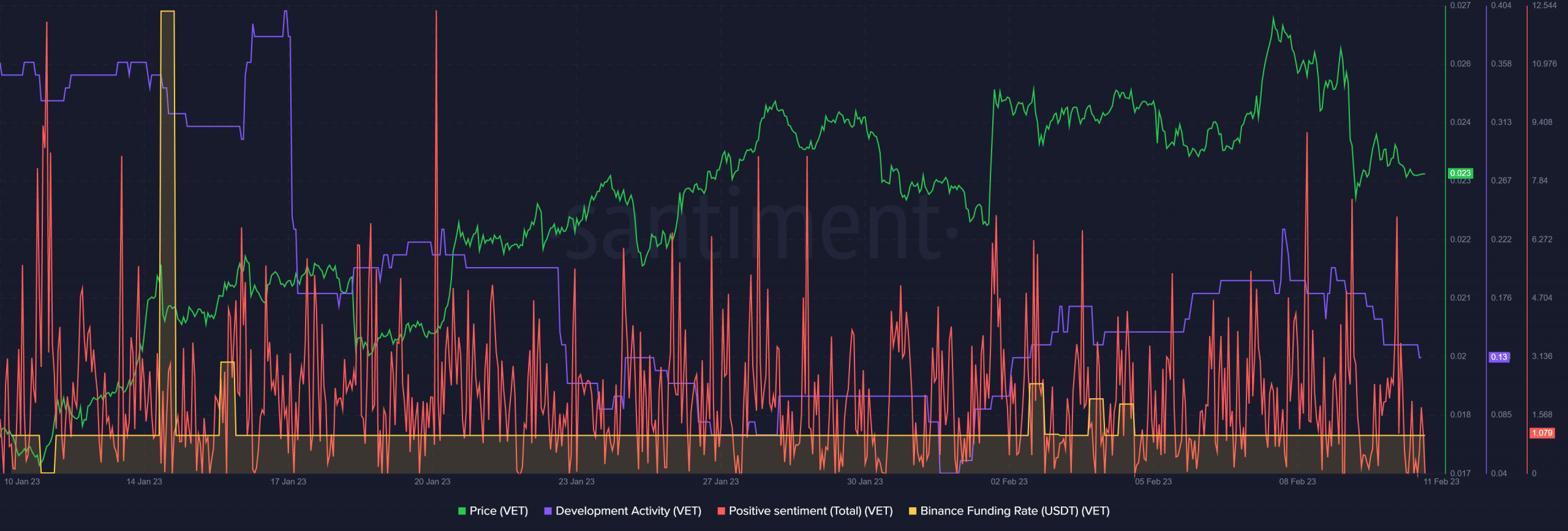Click the 14 Jan 23 date label
The height and width of the screenshot is (531, 1568).
[x=144, y=481]
